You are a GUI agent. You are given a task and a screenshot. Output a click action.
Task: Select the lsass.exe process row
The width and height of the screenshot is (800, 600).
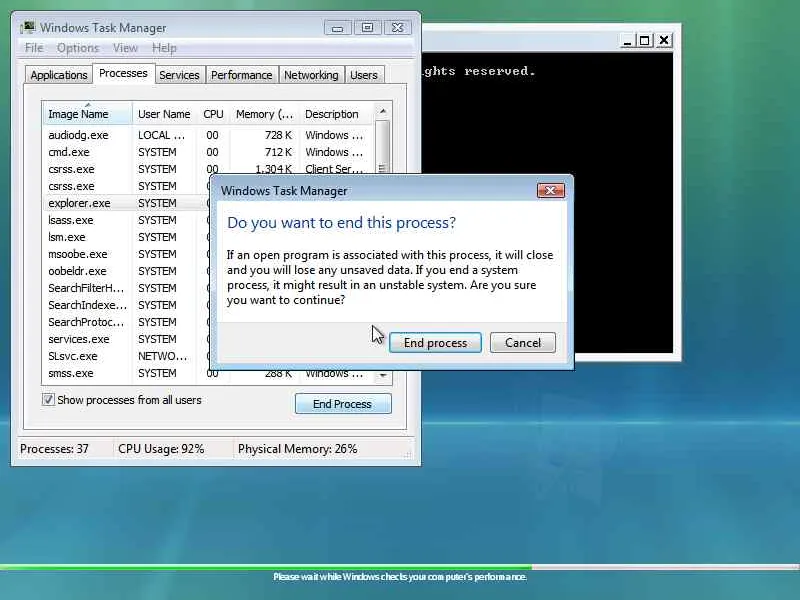(x=126, y=220)
